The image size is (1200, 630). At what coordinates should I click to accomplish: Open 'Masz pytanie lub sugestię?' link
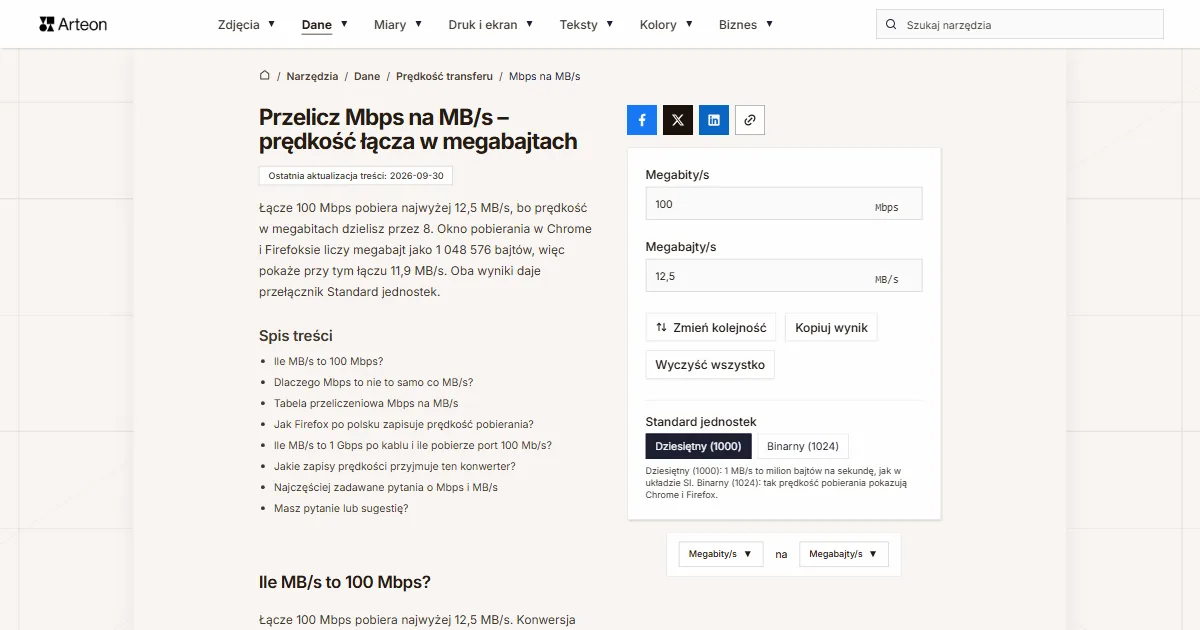pyautogui.click(x=341, y=508)
